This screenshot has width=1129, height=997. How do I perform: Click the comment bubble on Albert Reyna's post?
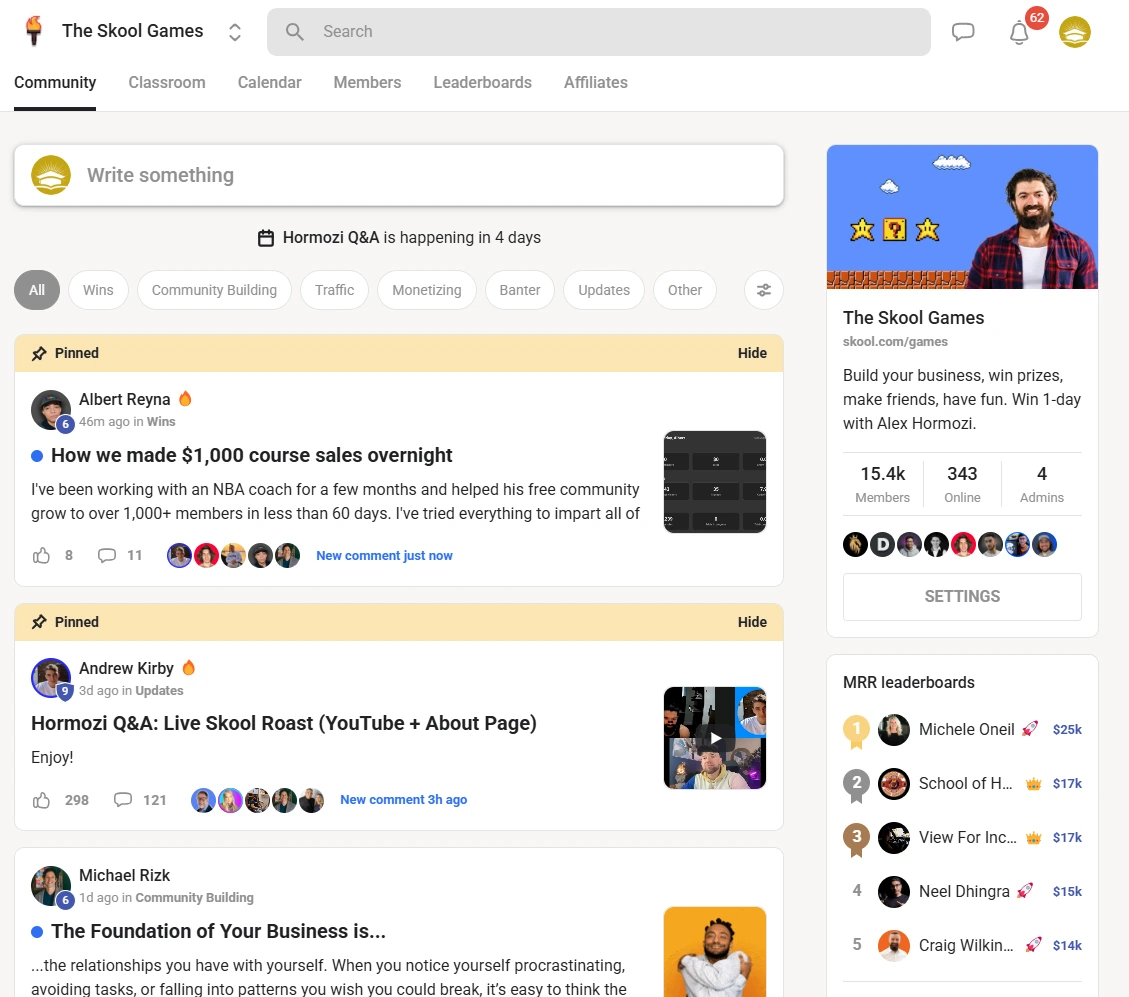107,555
